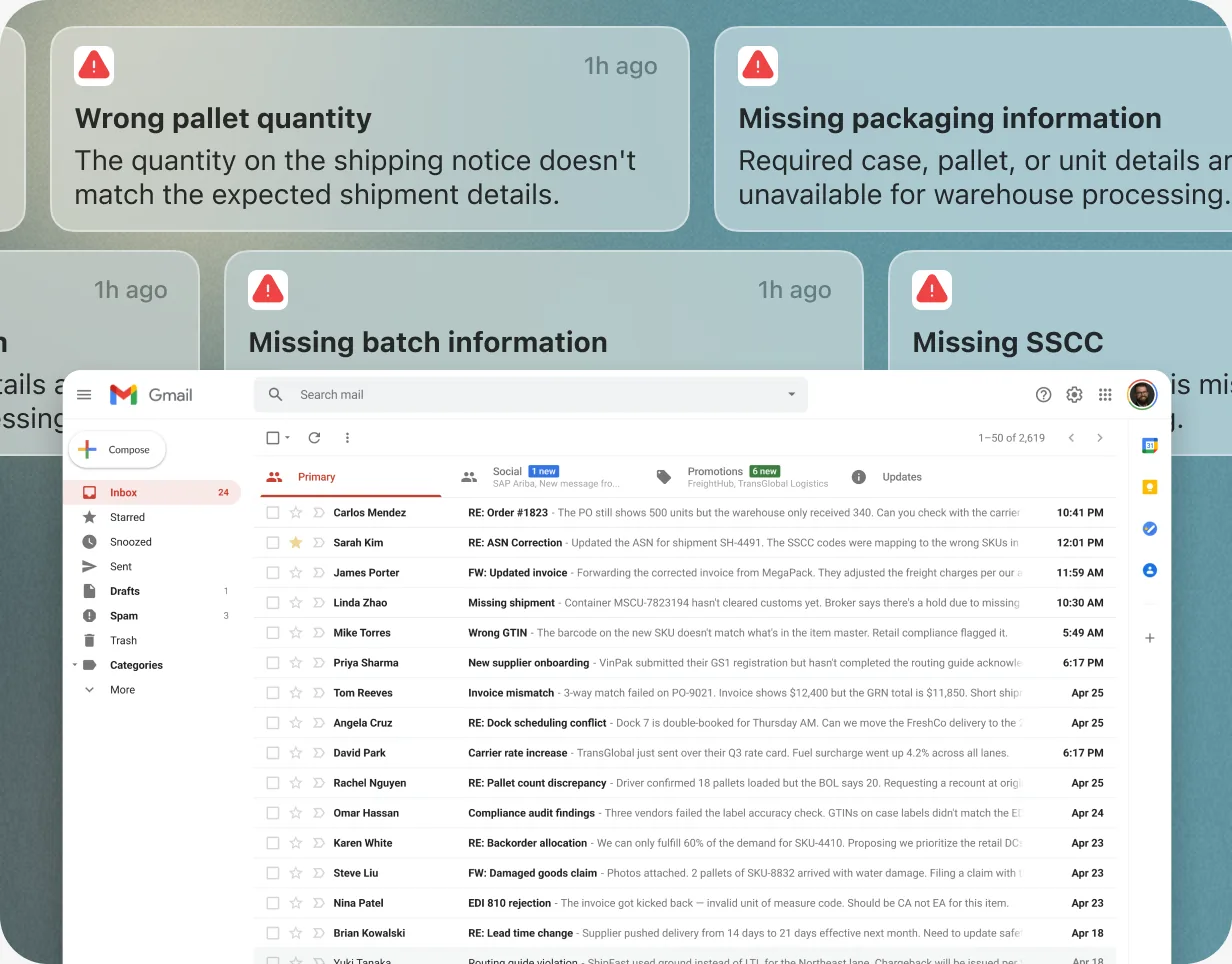Switch to the Updates tab
Image resolution: width=1232 pixels, height=964 pixels.
pos(886,477)
